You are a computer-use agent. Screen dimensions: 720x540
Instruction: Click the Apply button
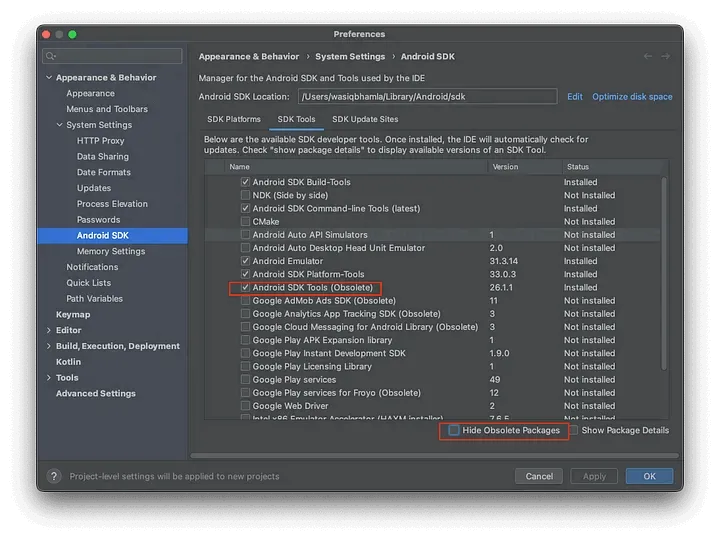594,476
